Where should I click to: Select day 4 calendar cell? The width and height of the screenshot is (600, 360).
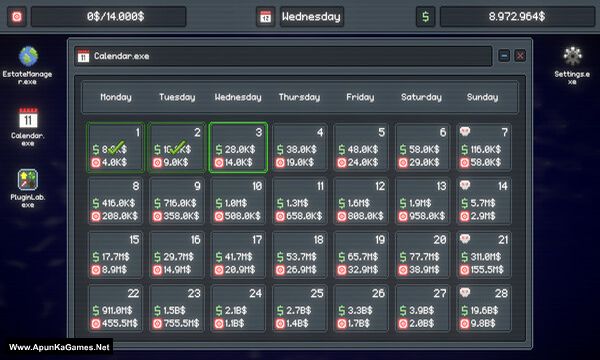300,147
